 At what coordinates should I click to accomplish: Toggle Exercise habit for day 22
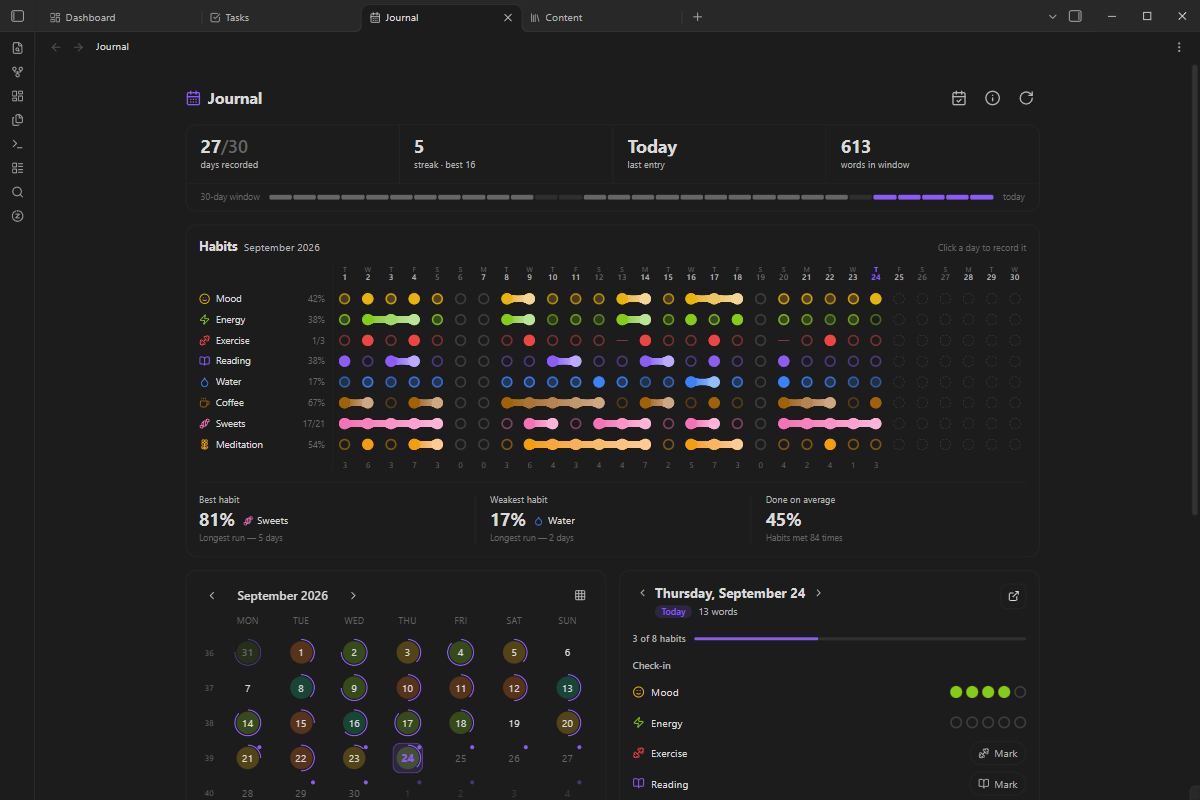pyautogui.click(x=830, y=341)
